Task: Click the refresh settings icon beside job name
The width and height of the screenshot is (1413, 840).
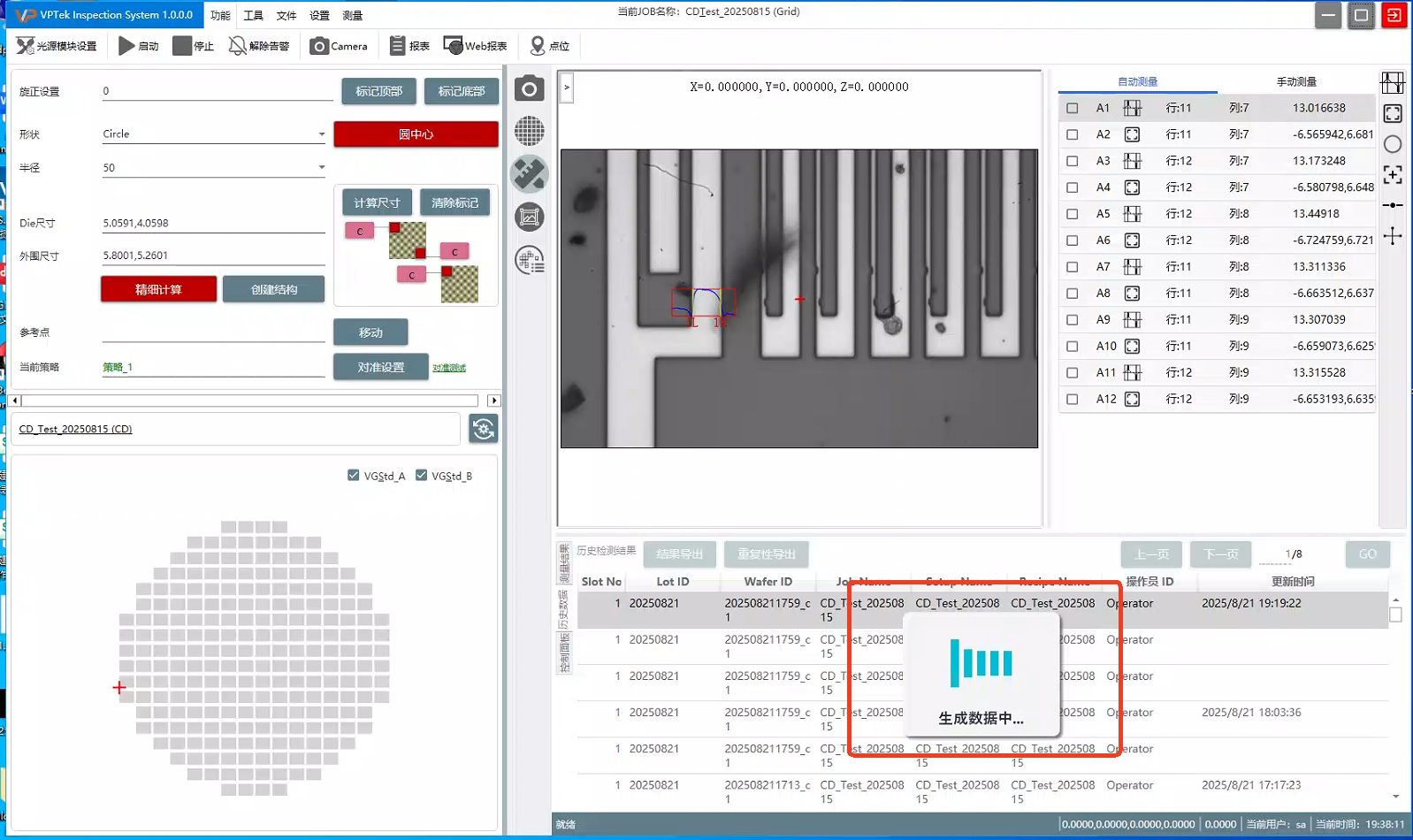Action: click(x=483, y=429)
